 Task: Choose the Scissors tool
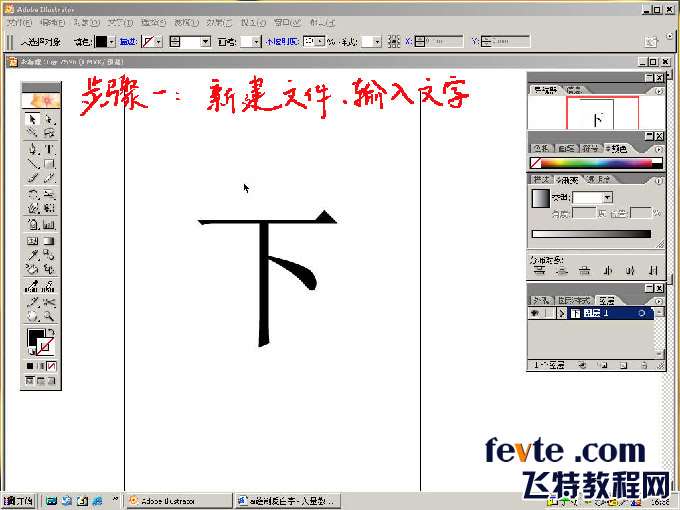(49, 301)
